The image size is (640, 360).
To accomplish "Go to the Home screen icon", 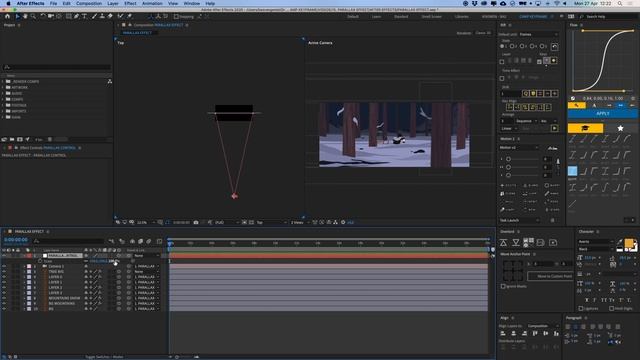I will point(7,16).
